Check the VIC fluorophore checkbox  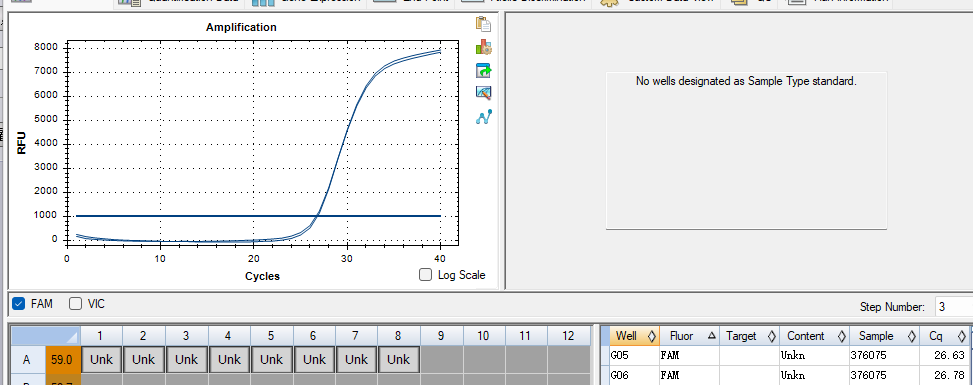point(76,304)
